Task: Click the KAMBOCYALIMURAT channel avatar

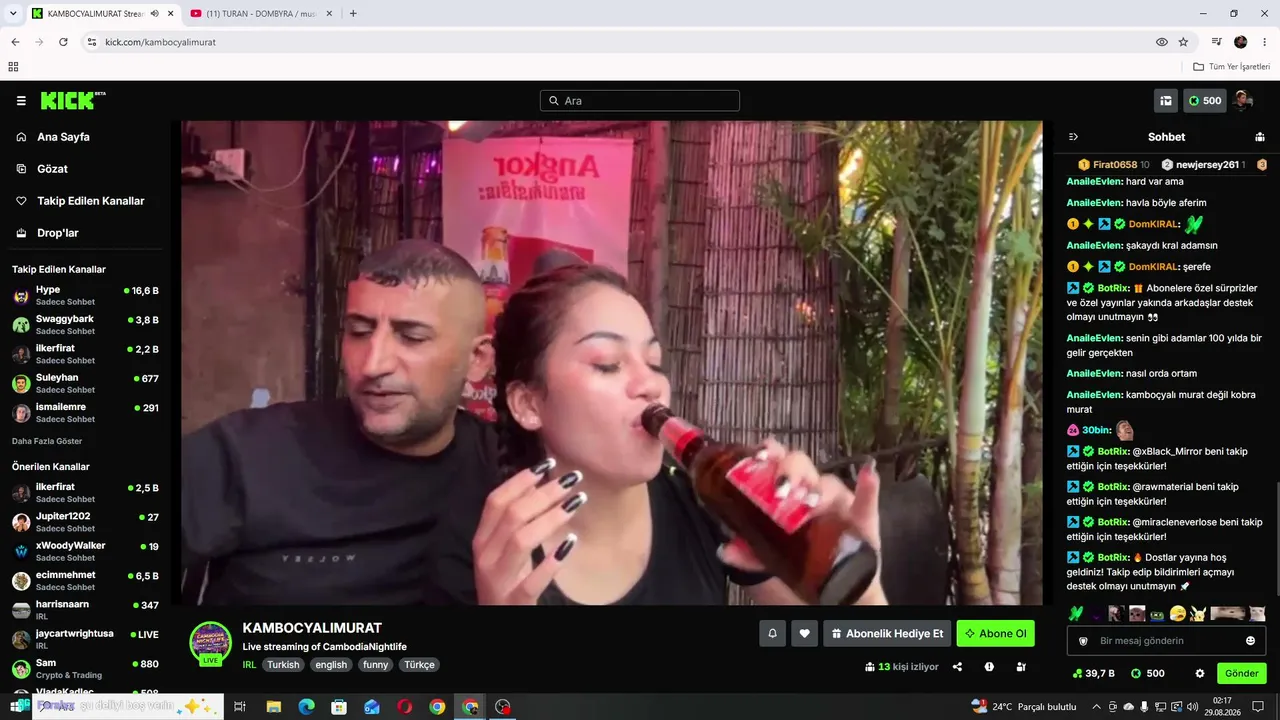Action: [210, 643]
